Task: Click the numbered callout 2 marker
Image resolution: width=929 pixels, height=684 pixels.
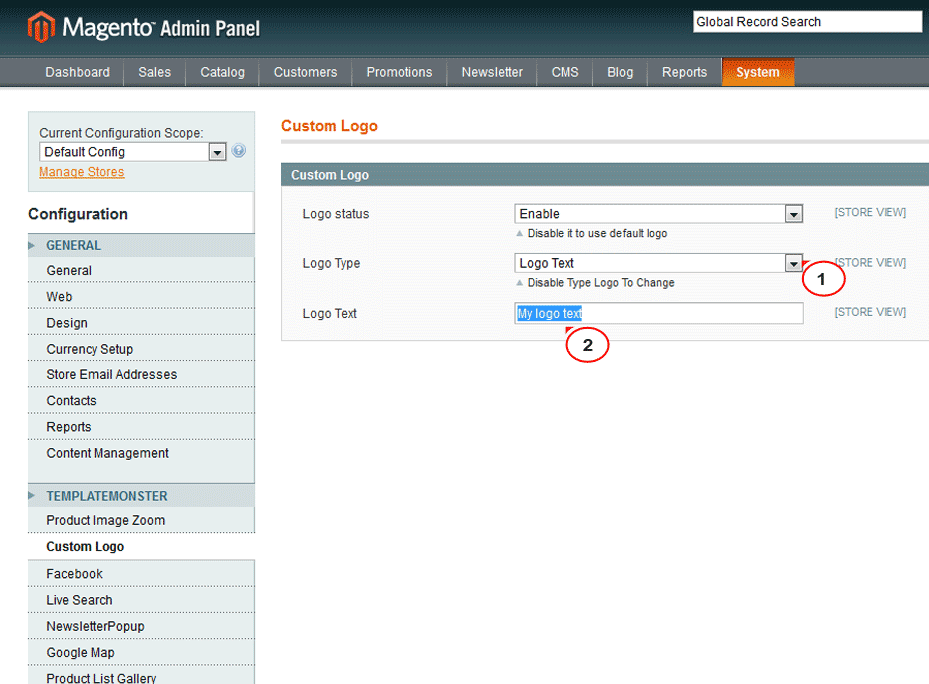Action: point(587,345)
